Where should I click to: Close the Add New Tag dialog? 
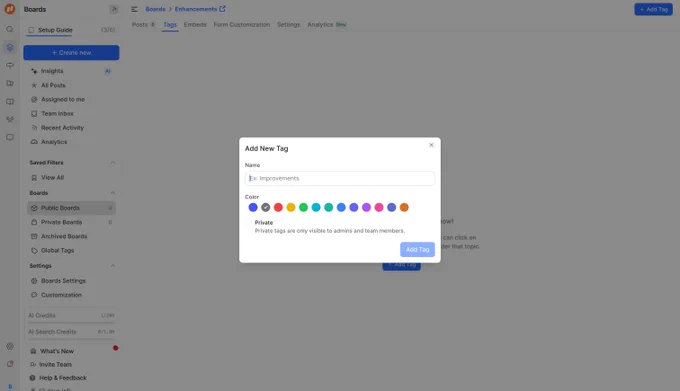(431, 145)
